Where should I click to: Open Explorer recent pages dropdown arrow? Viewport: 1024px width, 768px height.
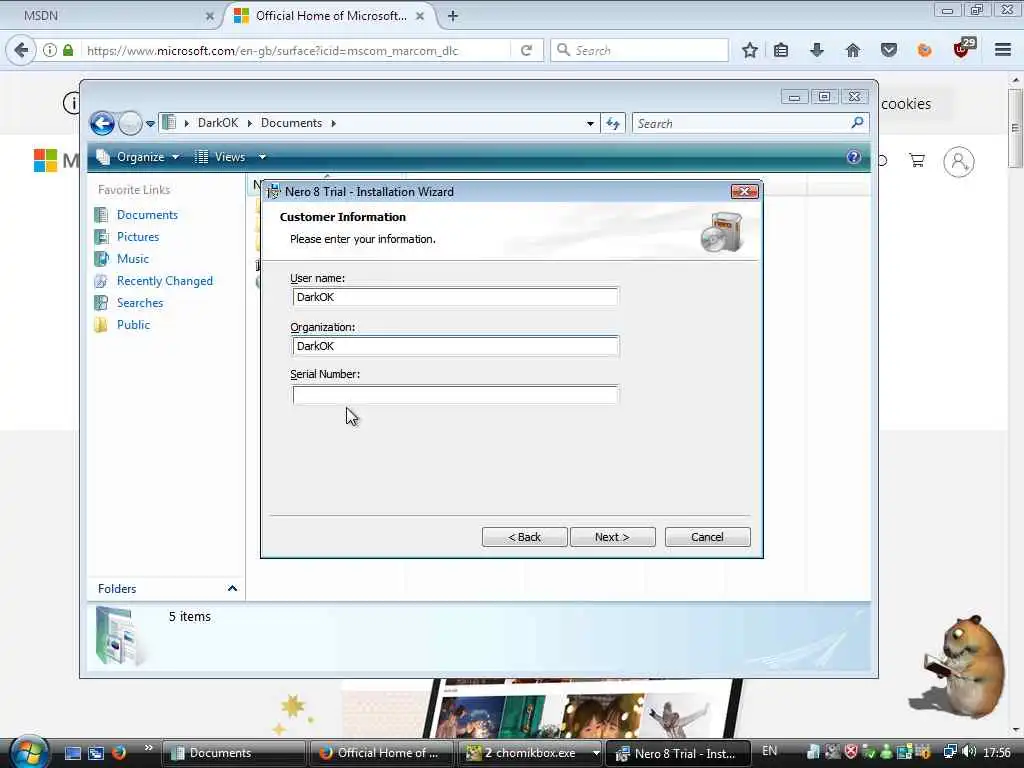tap(150, 123)
